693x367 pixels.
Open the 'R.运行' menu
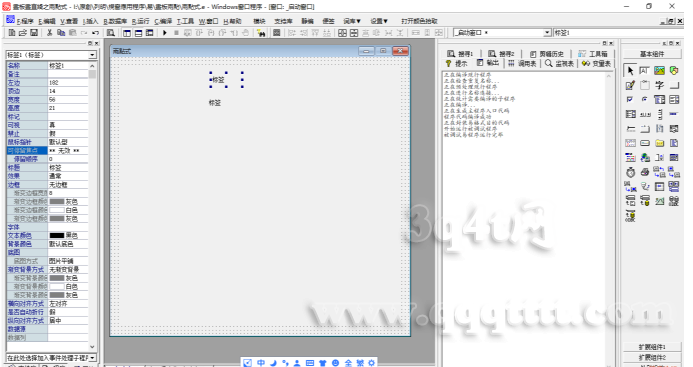click(x=141, y=21)
